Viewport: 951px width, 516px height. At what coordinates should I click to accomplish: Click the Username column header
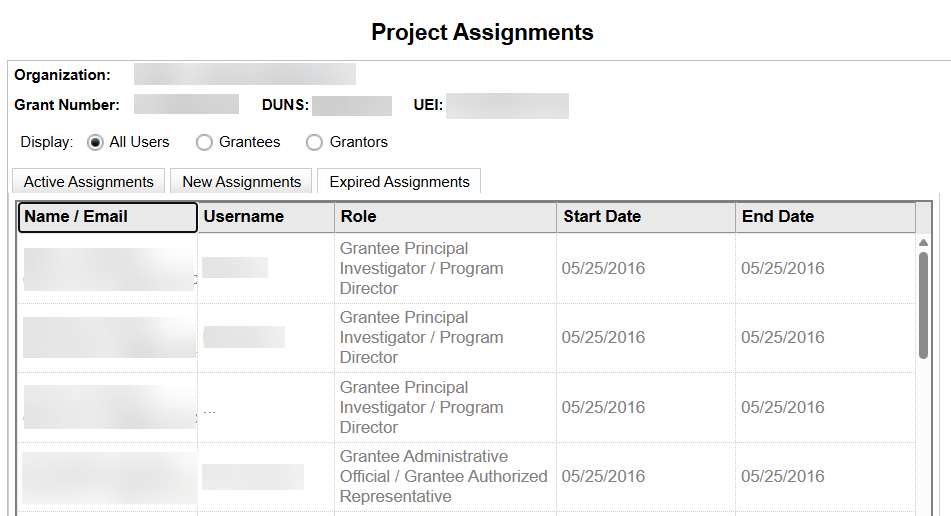(265, 217)
